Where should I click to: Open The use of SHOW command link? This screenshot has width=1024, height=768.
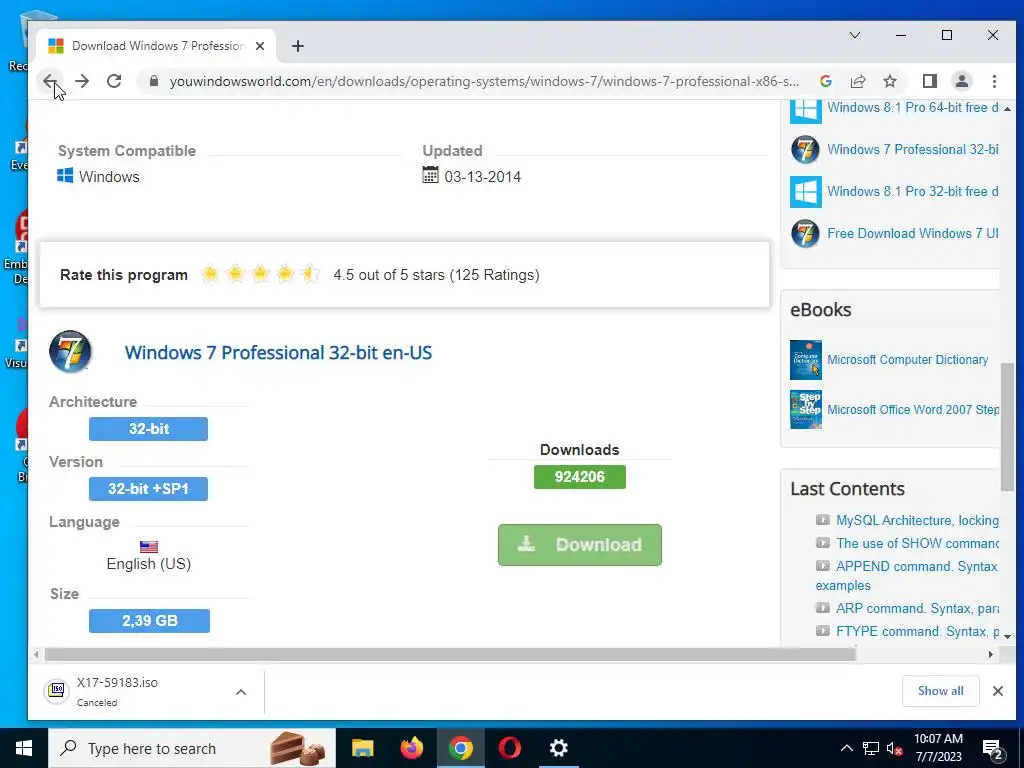917,543
